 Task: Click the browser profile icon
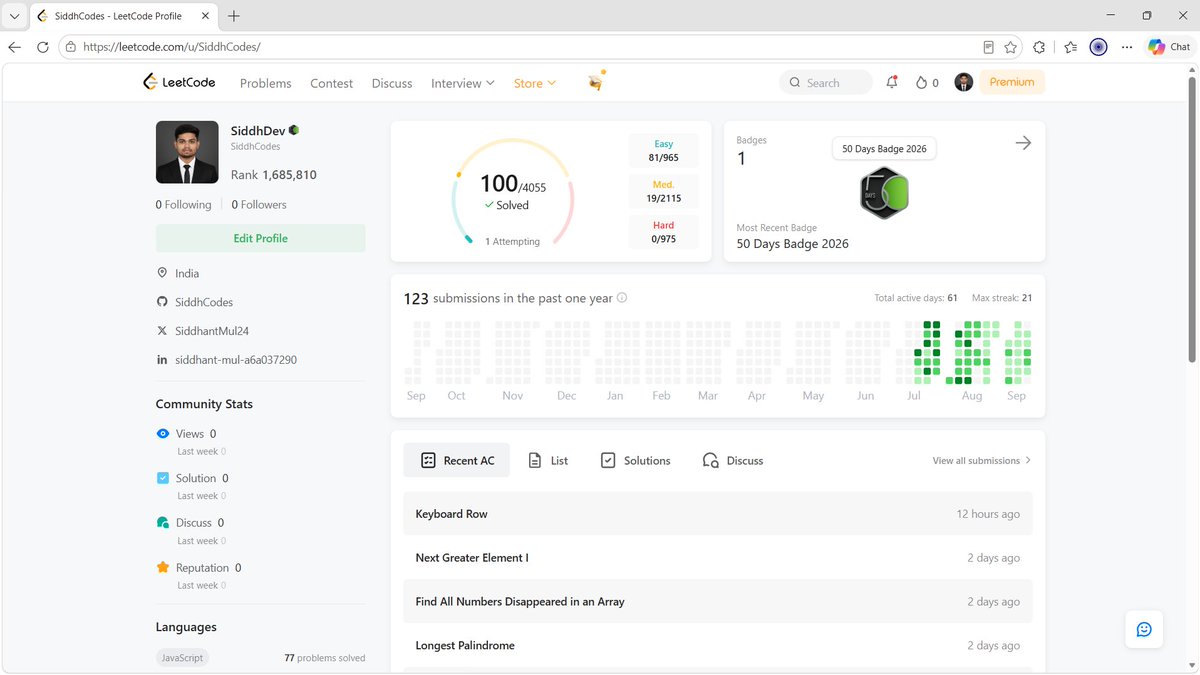point(1098,47)
